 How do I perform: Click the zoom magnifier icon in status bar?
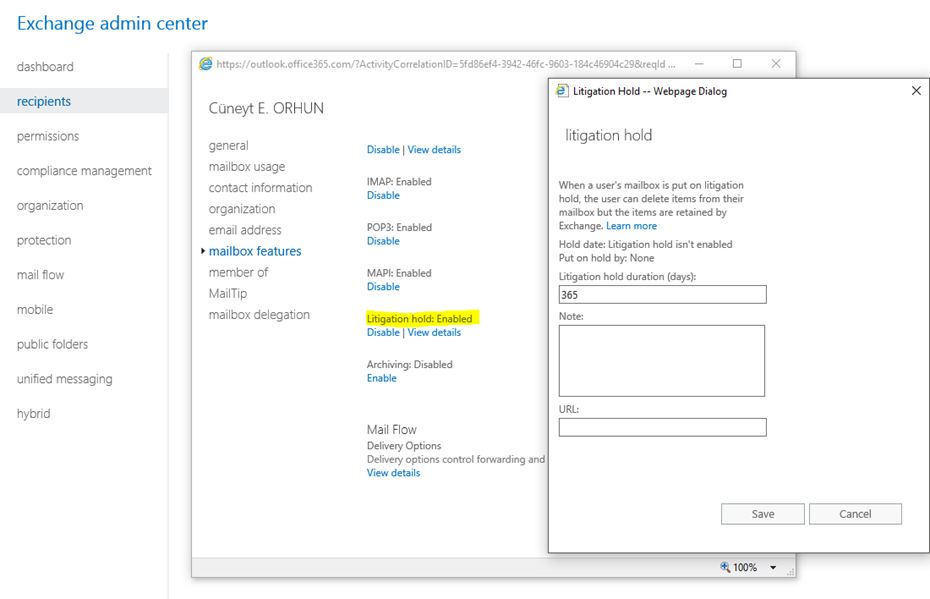(x=725, y=567)
